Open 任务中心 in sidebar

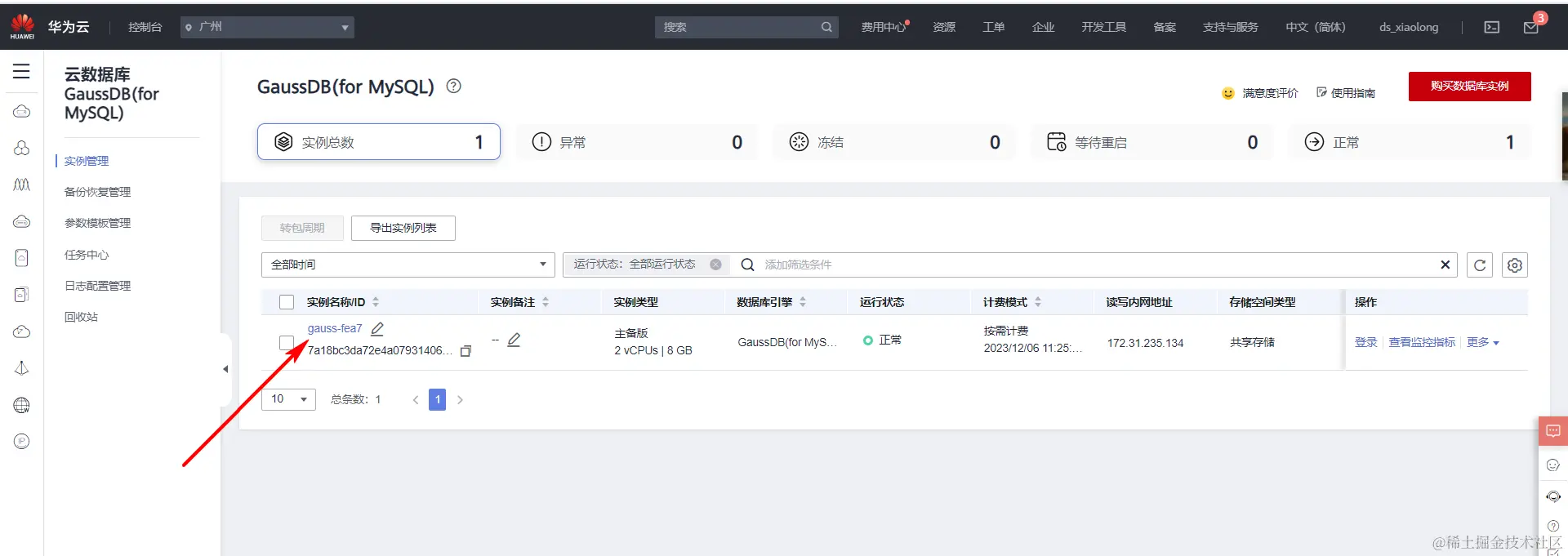point(87,255)
